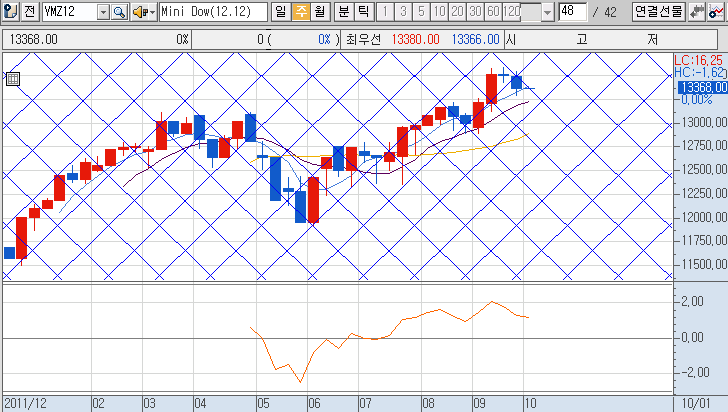Image resolution: width=728 pixels, height=412 pixels.
Task: Switch chart to monthly (월) period
Action: (318, 12)
